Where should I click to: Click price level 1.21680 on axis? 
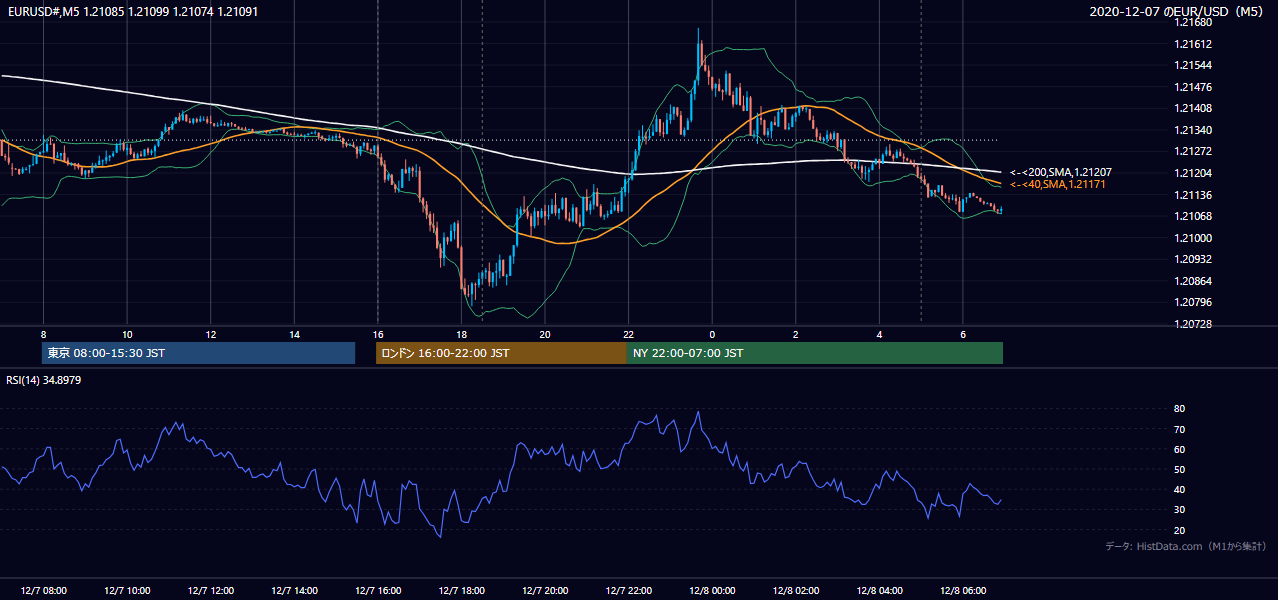(1195, 22)
